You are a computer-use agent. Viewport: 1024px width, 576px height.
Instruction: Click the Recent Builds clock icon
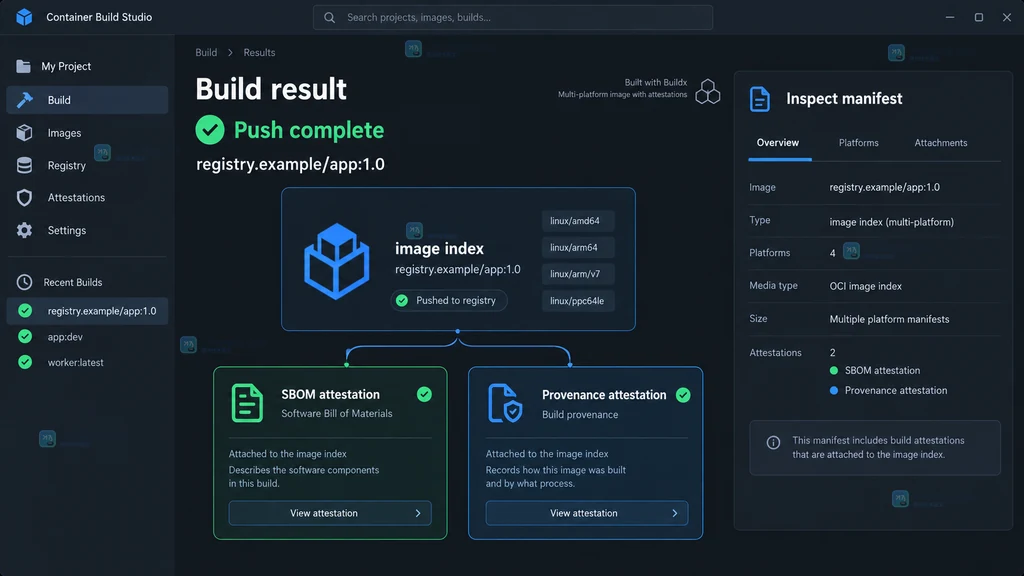[x=24, y=282]
